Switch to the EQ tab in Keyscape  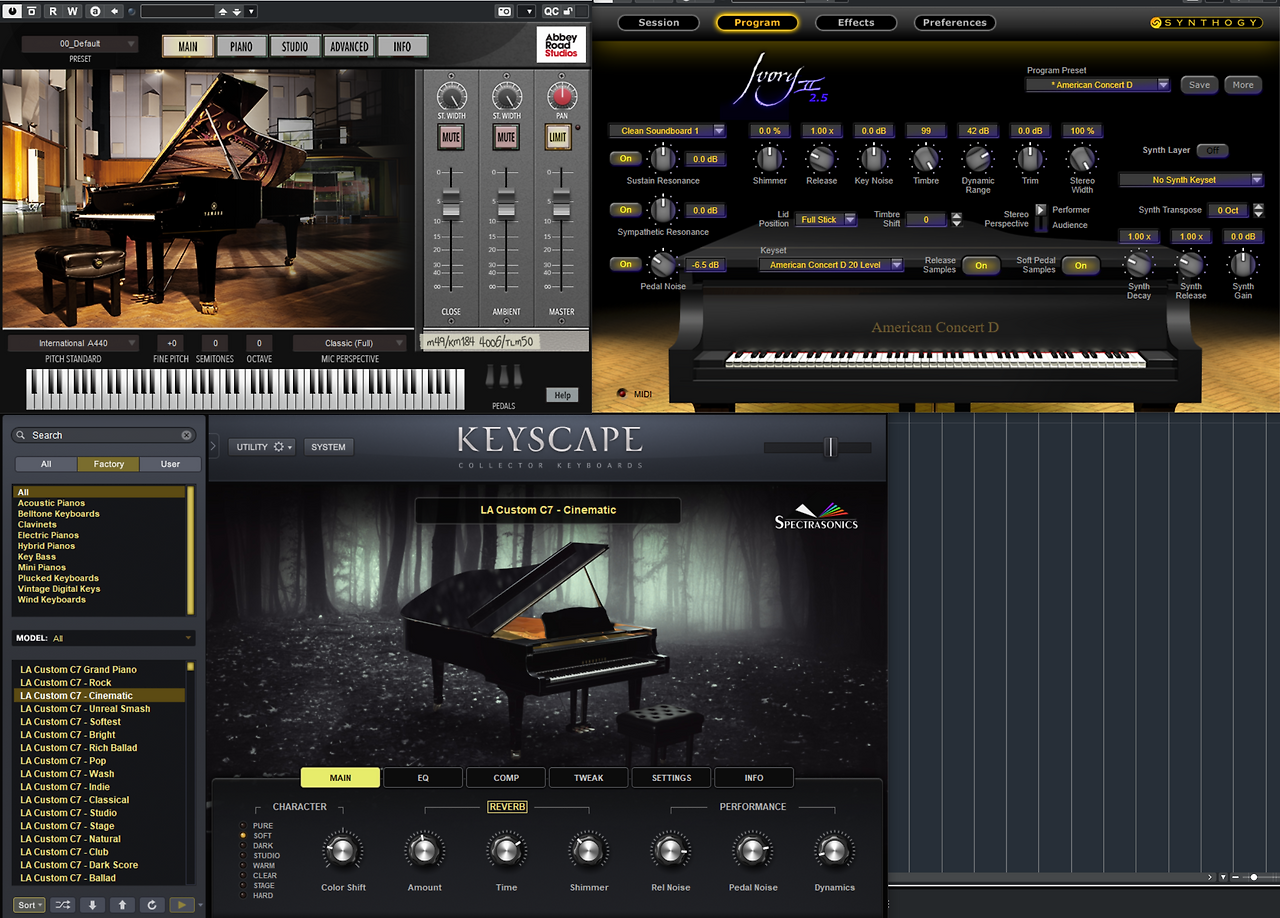[423, 777]
